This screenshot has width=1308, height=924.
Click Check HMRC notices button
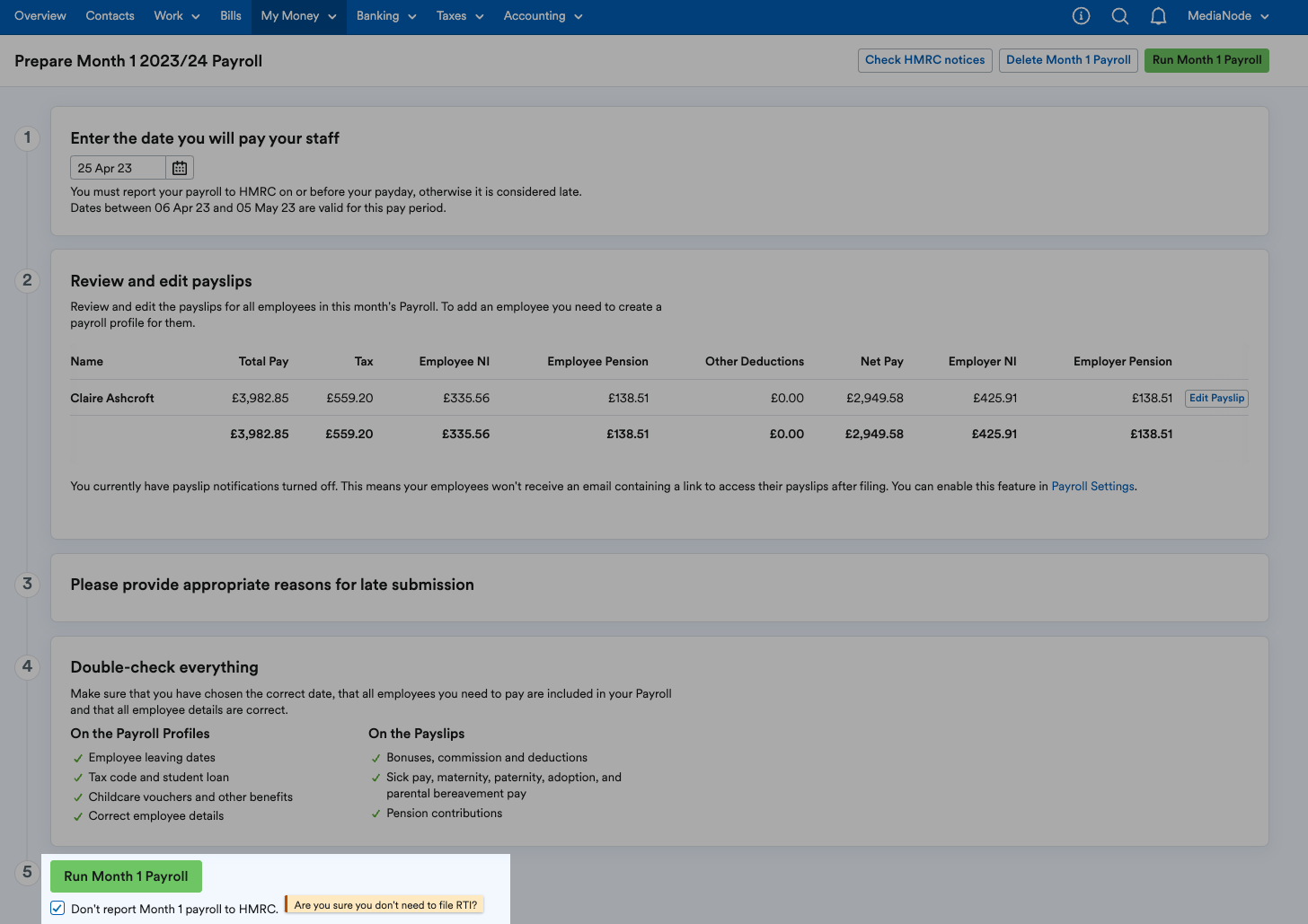pos(925,60)
